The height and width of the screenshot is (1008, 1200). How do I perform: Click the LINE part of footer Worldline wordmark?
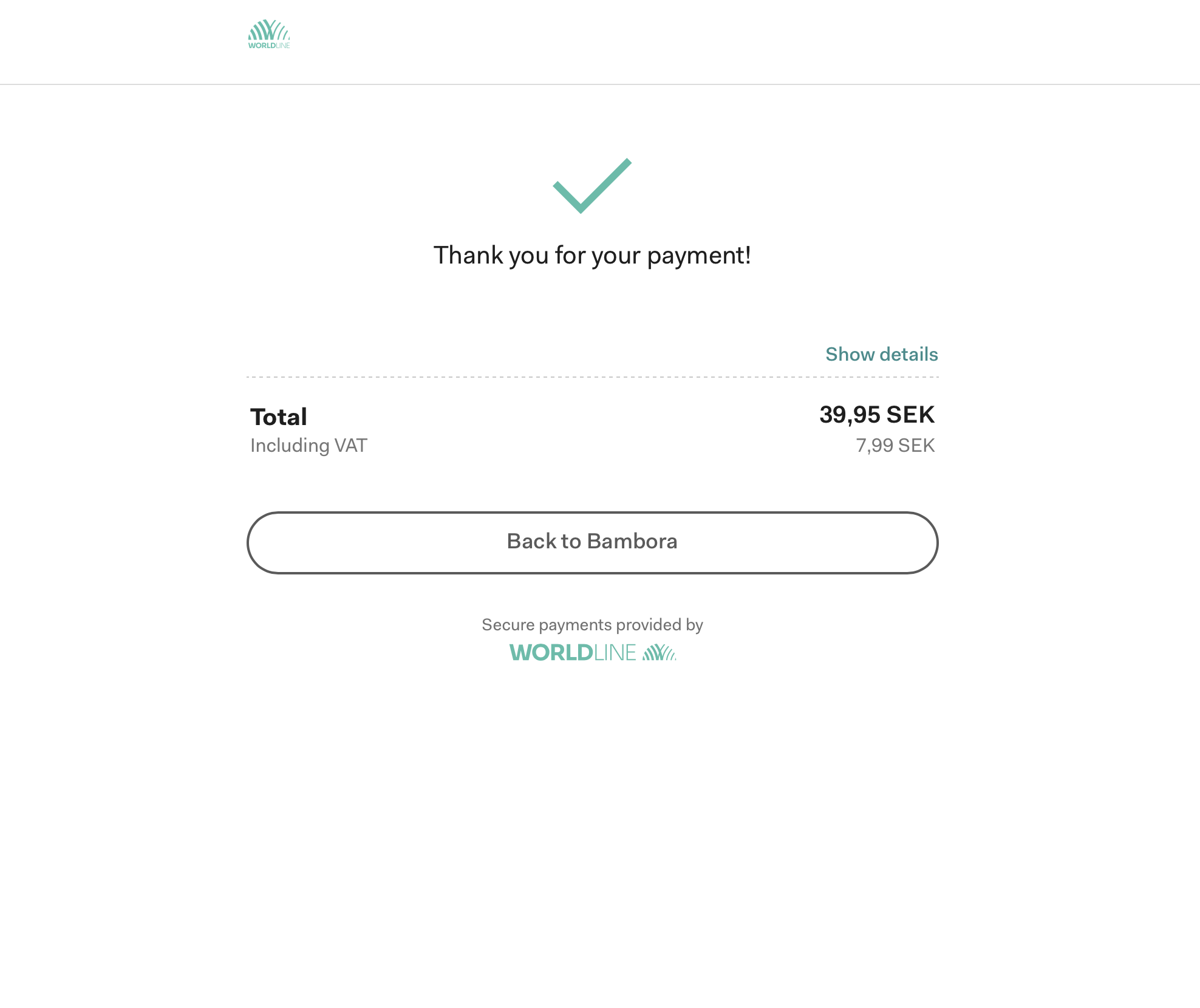615,653
